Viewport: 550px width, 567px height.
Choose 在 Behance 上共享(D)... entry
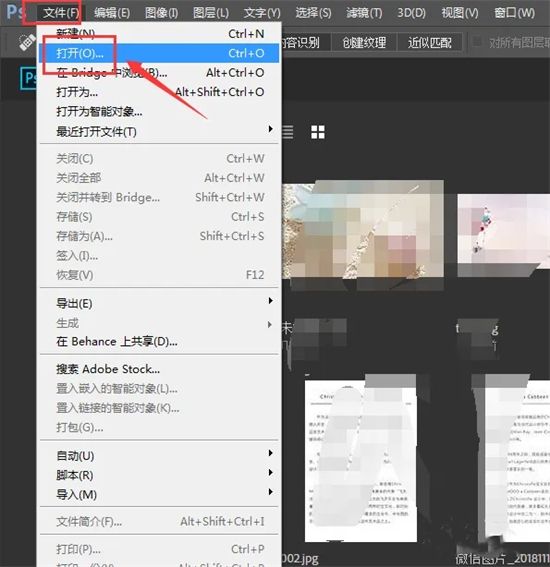(159, 342)
